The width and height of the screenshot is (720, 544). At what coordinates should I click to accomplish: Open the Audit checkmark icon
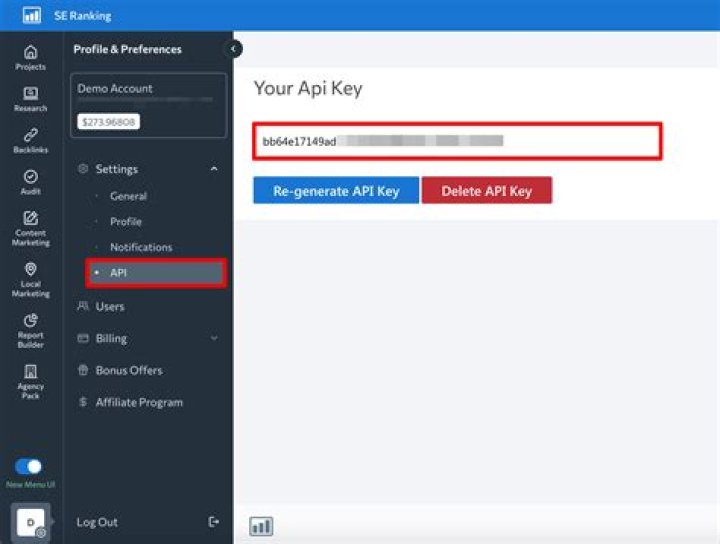[x=31, y=176]
